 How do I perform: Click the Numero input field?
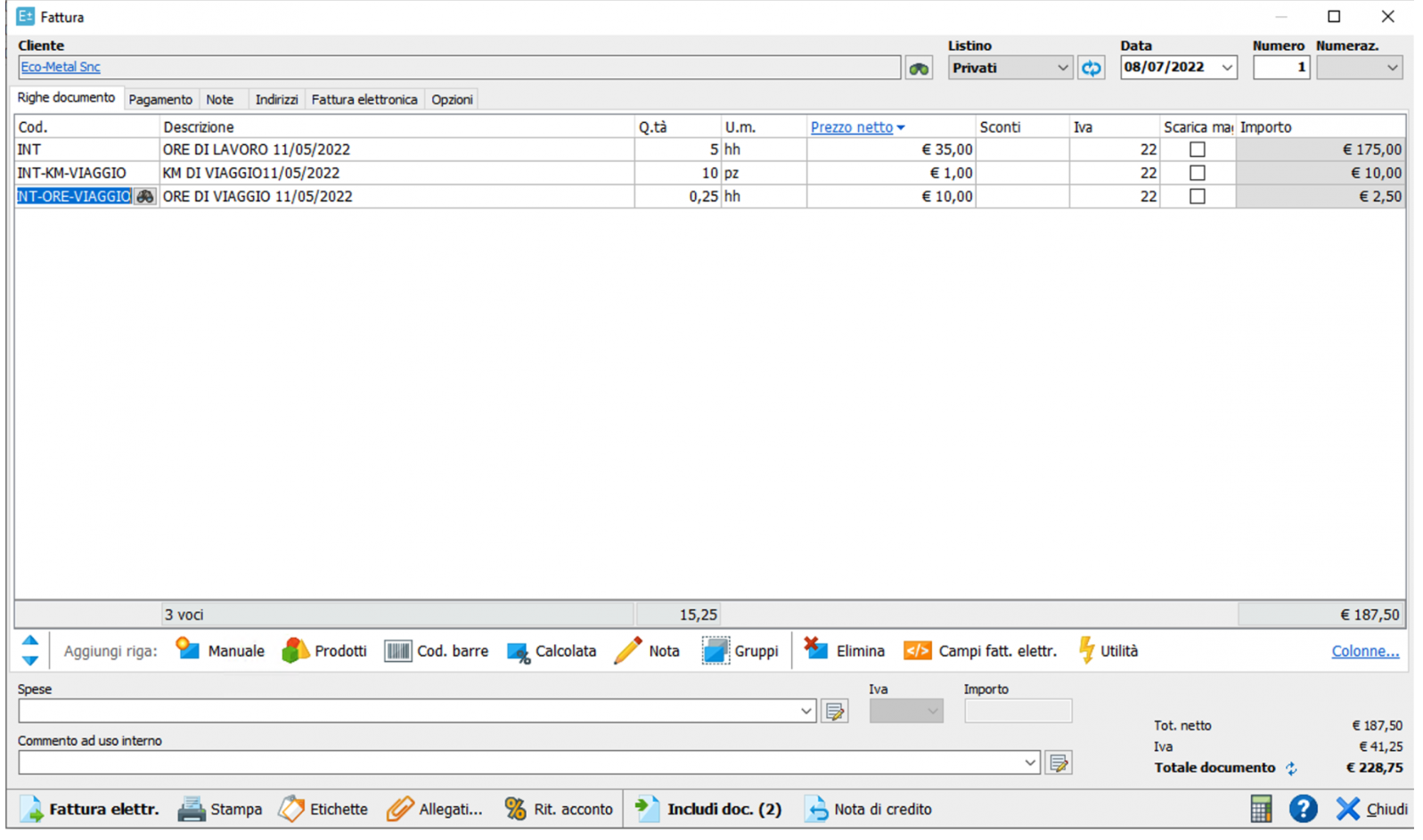tap(1280, 68)
